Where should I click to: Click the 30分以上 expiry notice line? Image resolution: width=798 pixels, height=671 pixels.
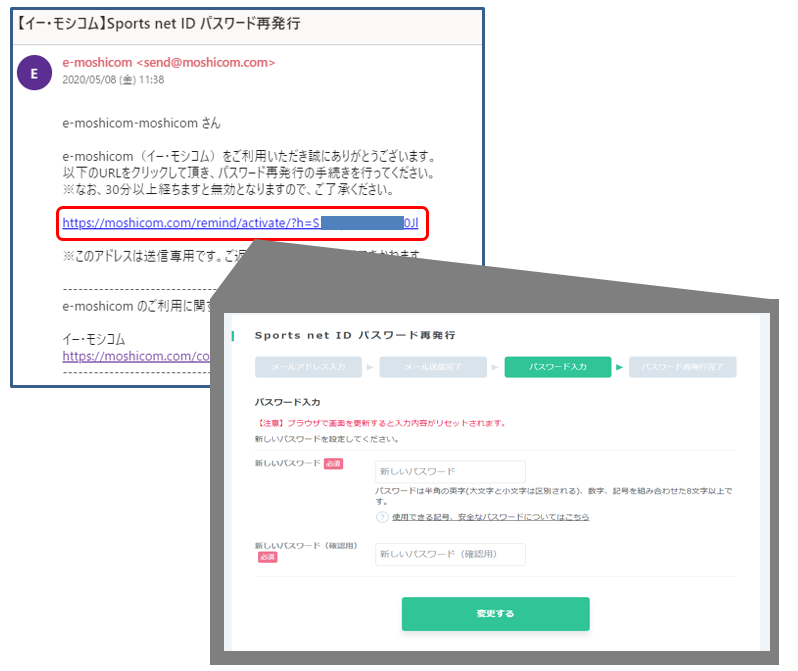(228, 190)
